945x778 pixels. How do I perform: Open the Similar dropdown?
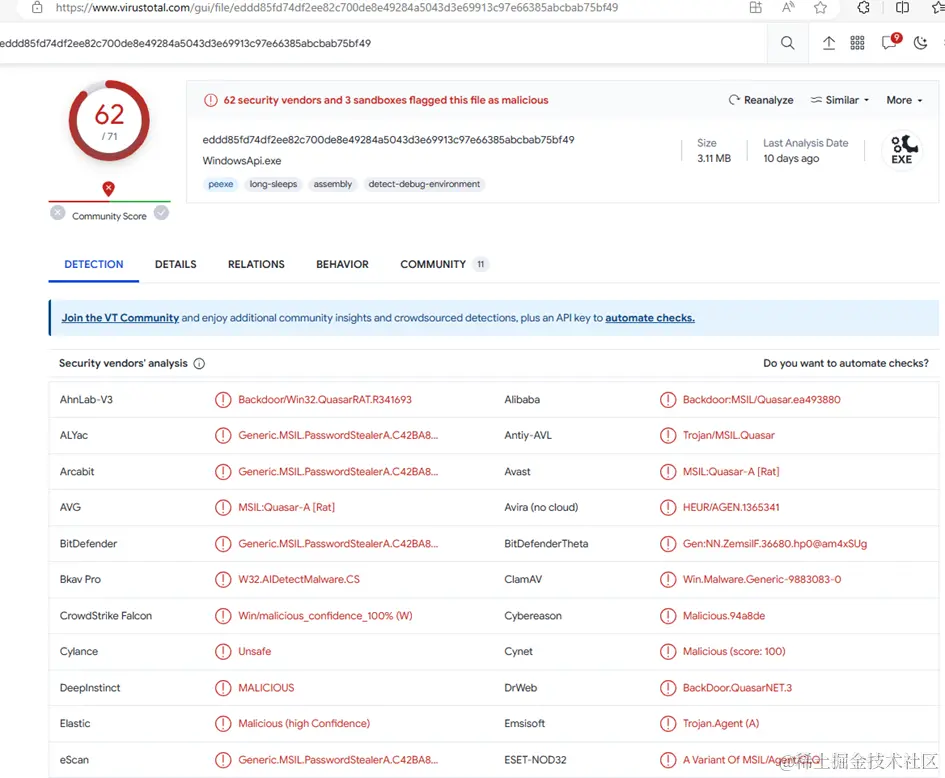point(840,100)
